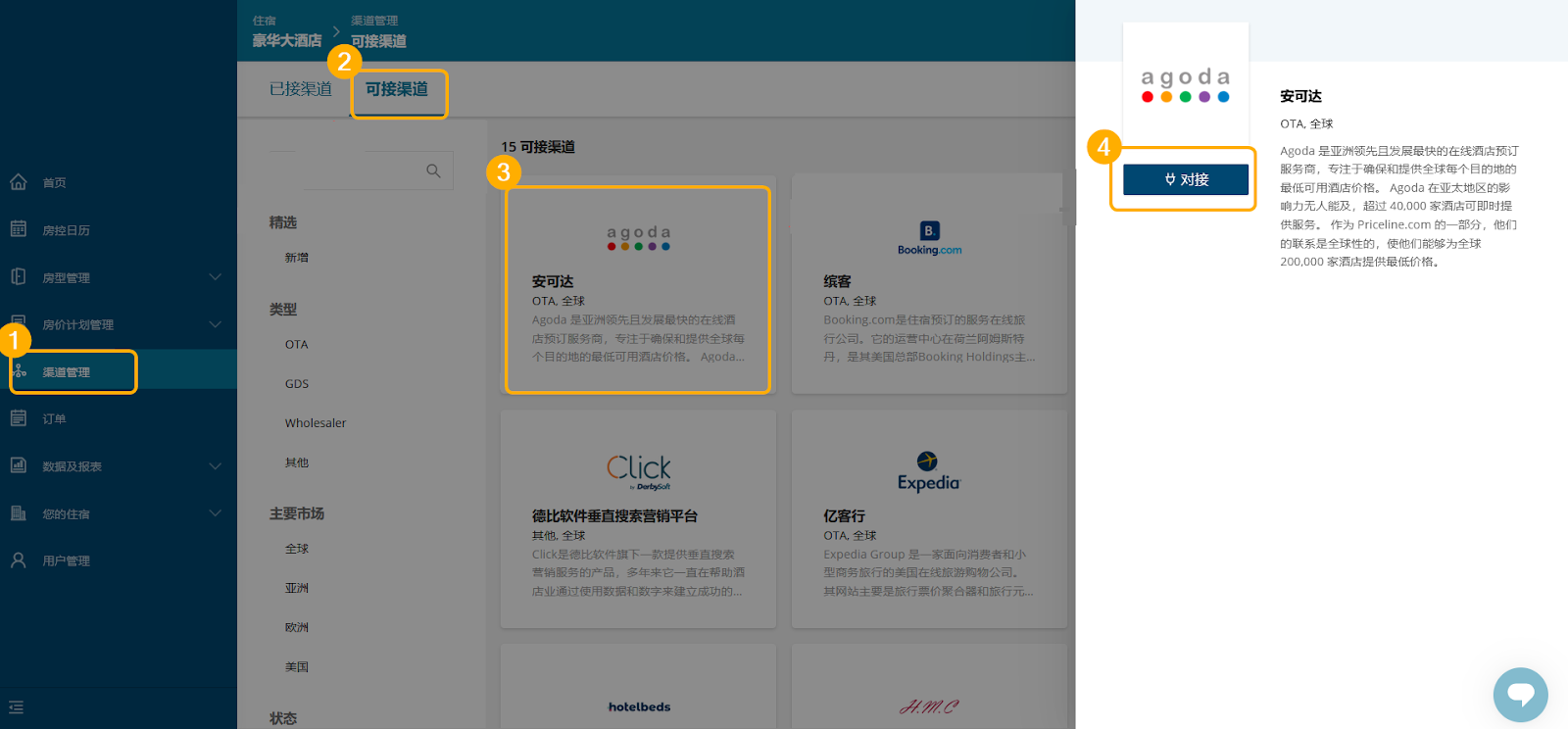
Task: Click the Expedia logo on the 亿客行 card
Action: (x=928, y=471)
